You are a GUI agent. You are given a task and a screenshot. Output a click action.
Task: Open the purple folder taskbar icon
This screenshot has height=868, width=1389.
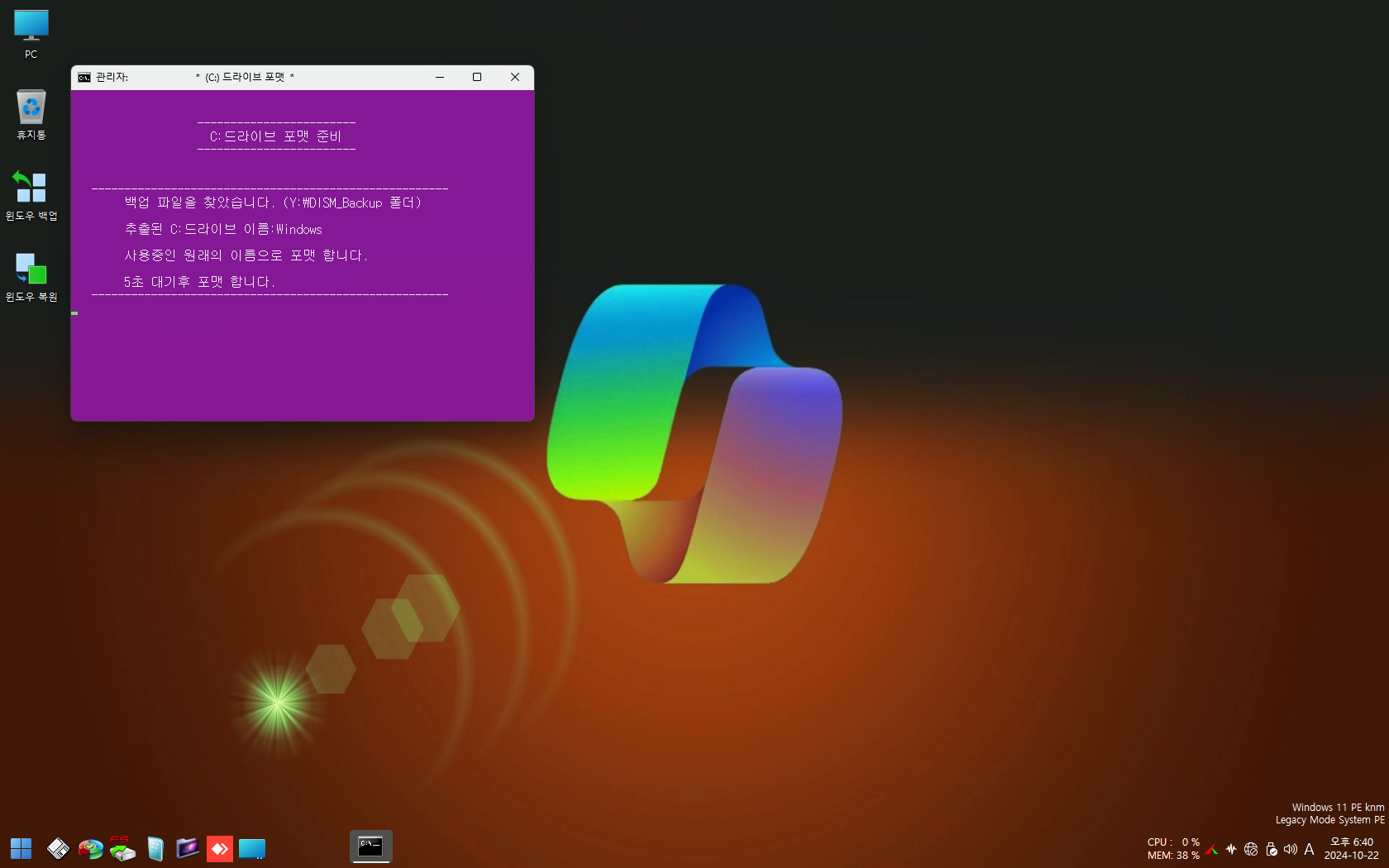(x=188, y=849)
